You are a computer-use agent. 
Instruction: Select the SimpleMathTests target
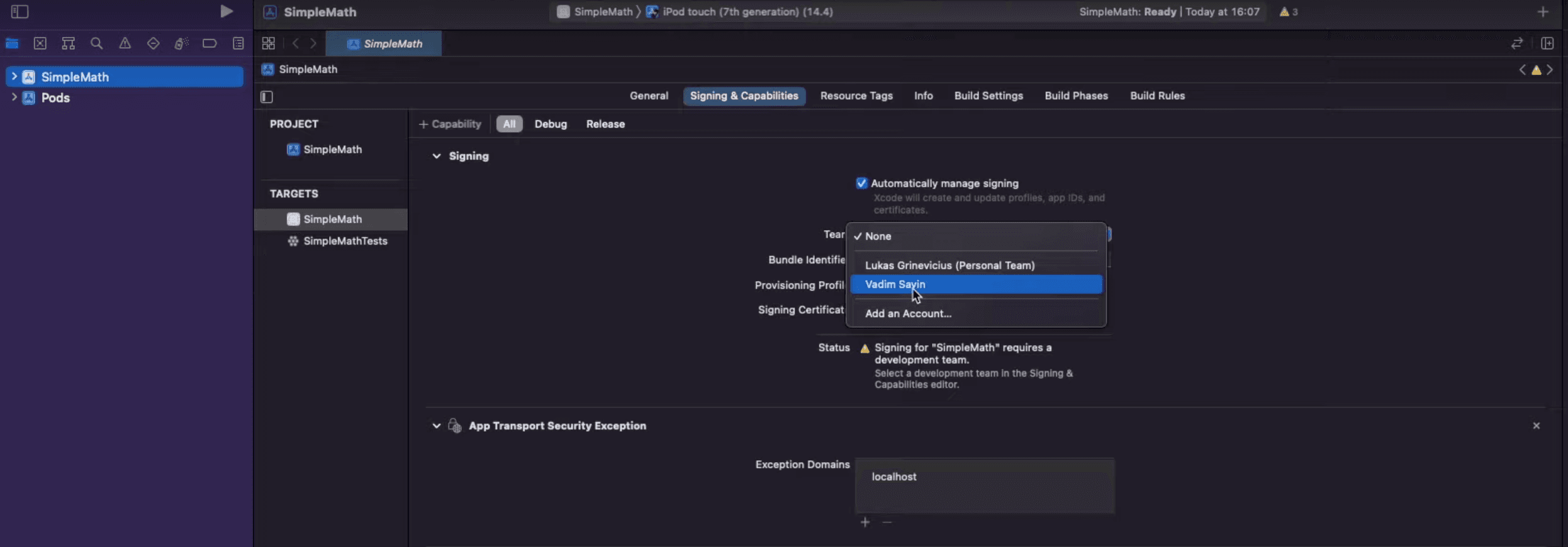click(345, 241)
